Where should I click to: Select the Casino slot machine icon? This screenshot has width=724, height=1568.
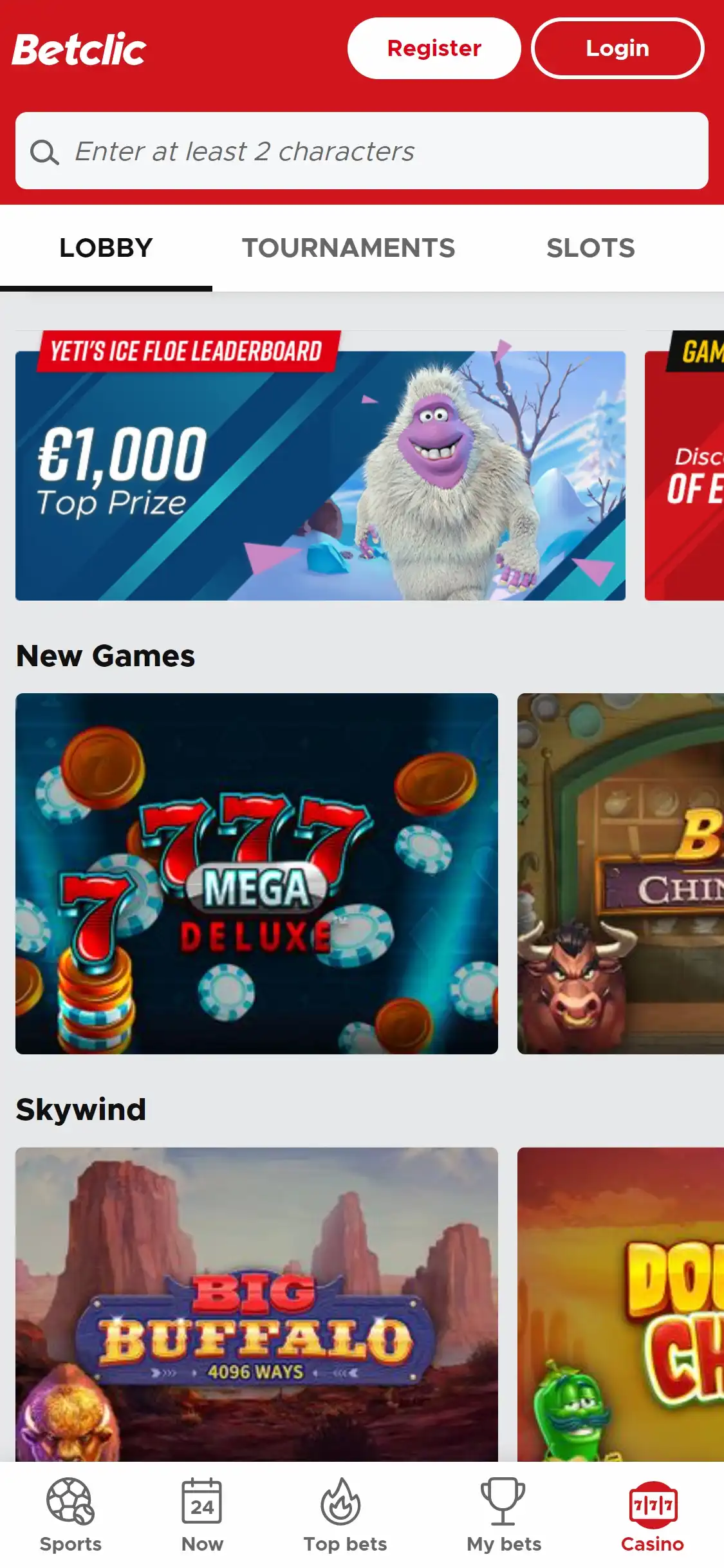click(653, 1505)
